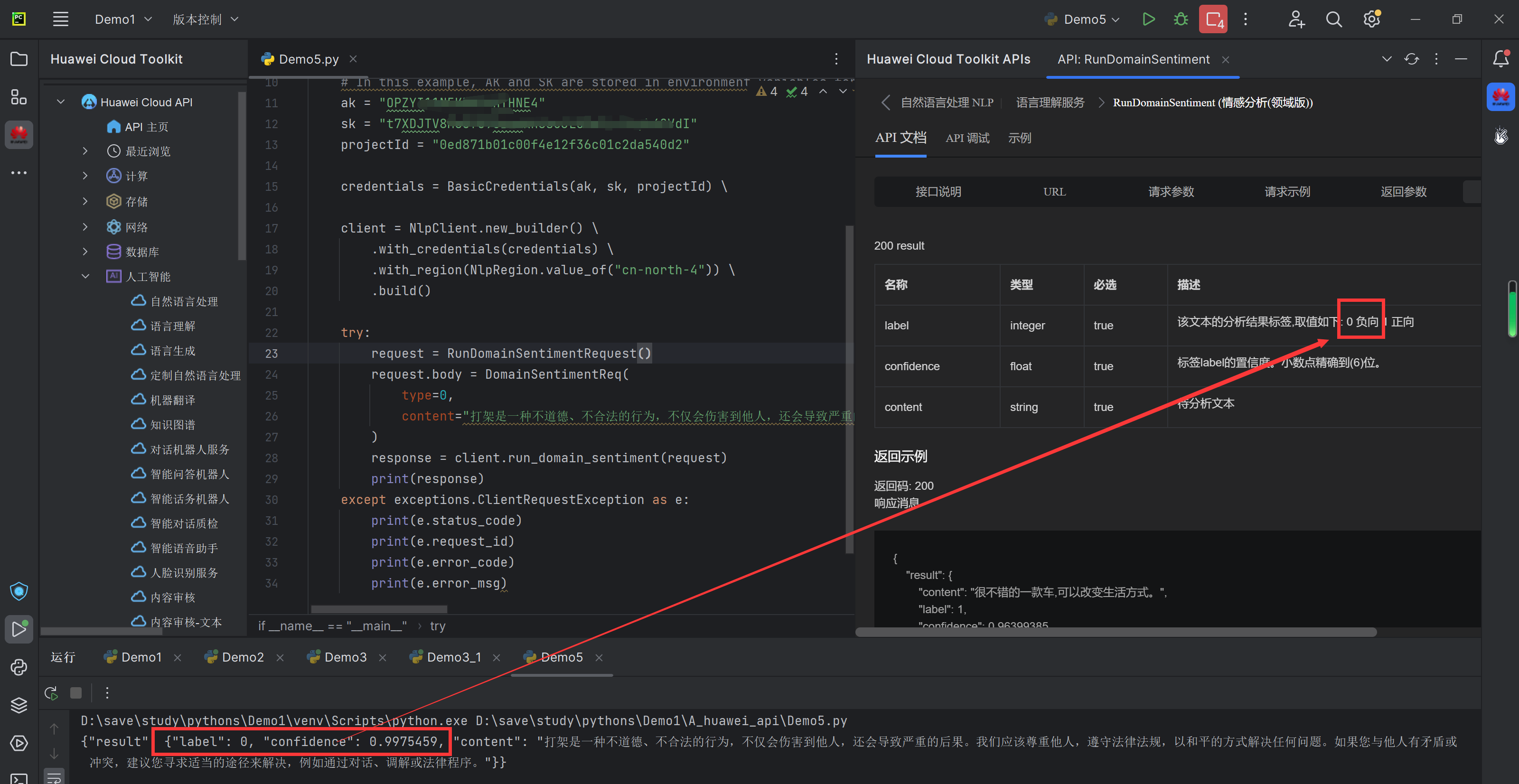Close the RunDomainSentiment API tab
This screenshot has width=1519, height=784.
(1225, 59)
